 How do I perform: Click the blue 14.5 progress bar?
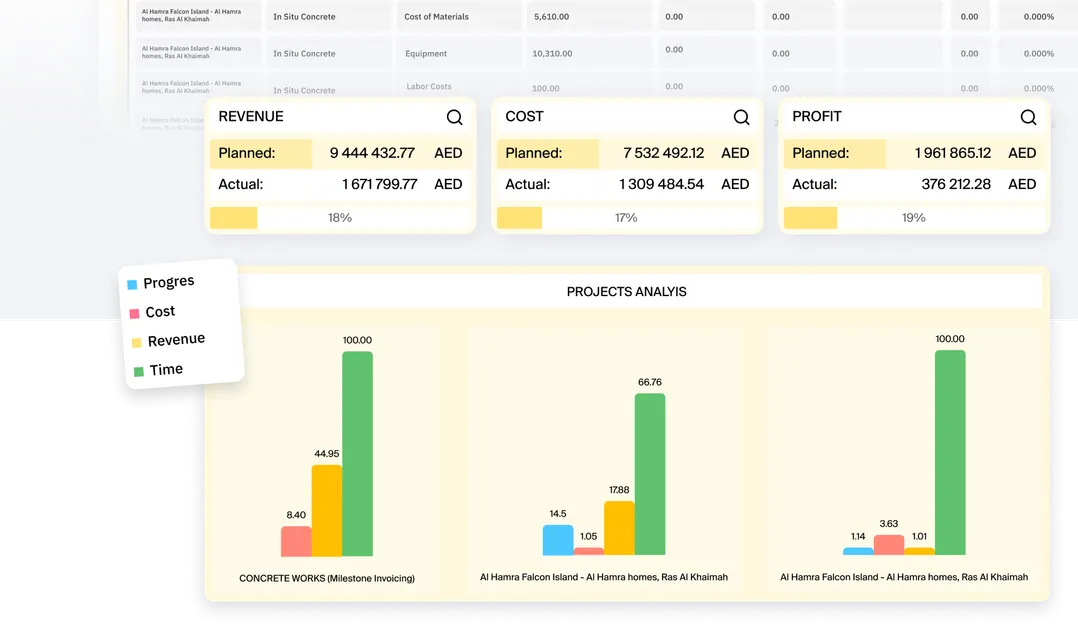(558, 540)
